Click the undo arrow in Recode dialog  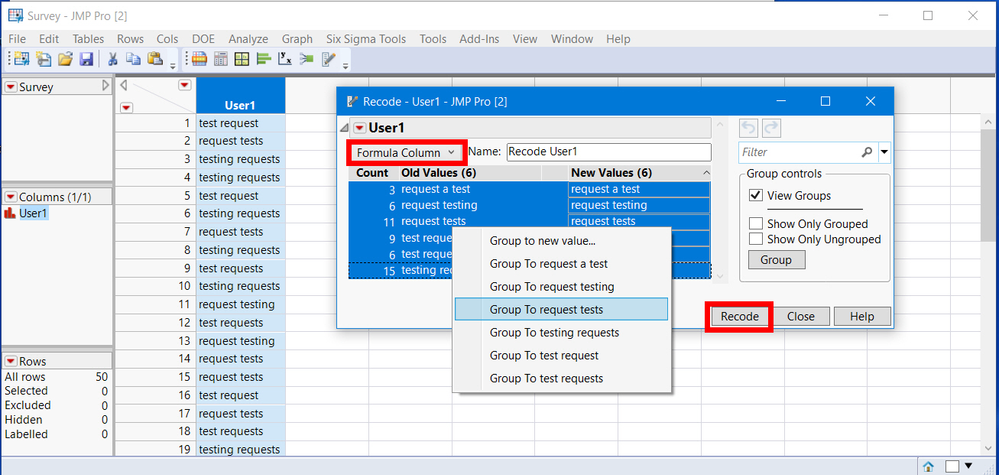coord(749,128)
